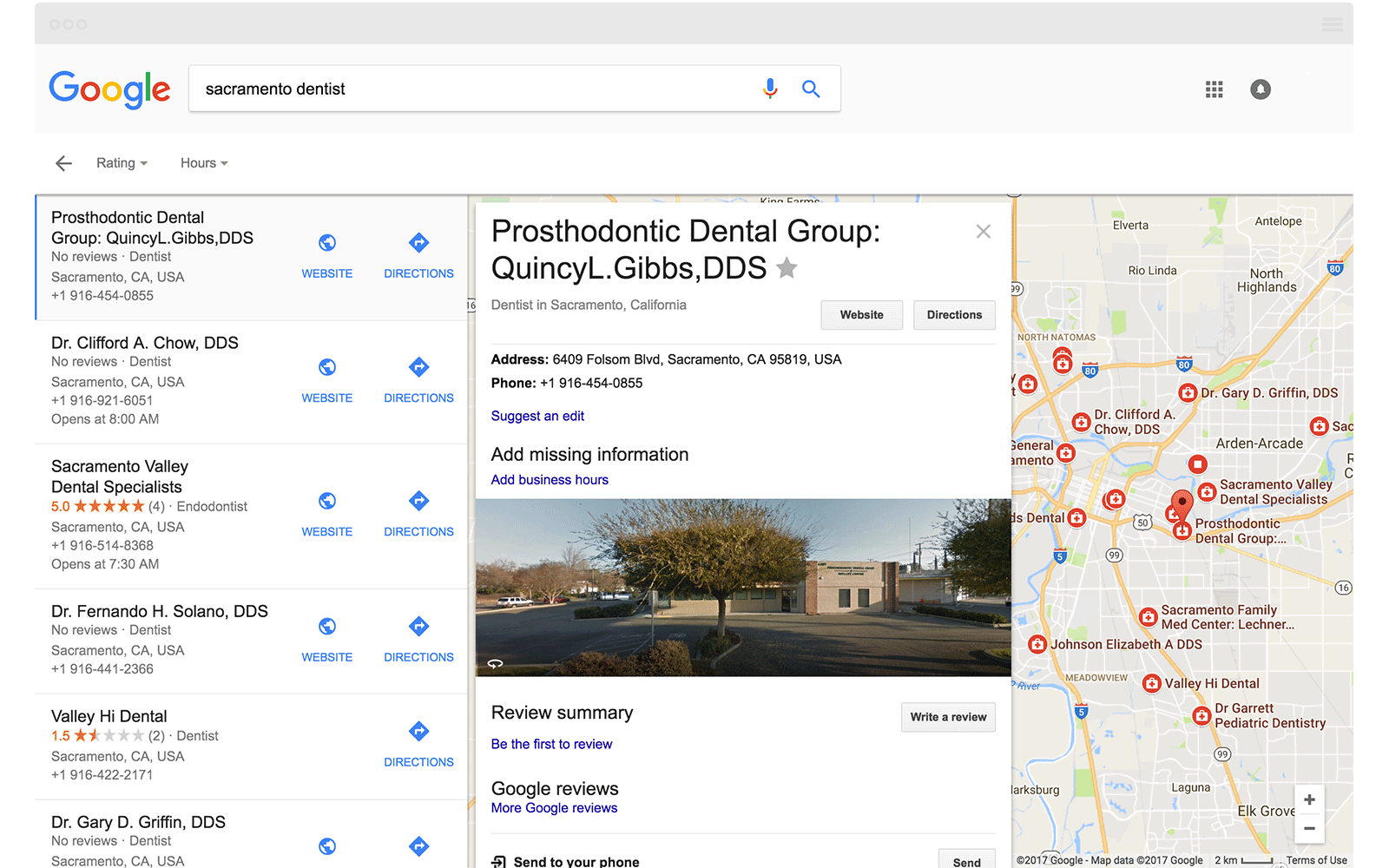Click the Elk Grove map label
Viewport: 1389px width, 868px height.
pyautogui.click(x=1266, y=811)
